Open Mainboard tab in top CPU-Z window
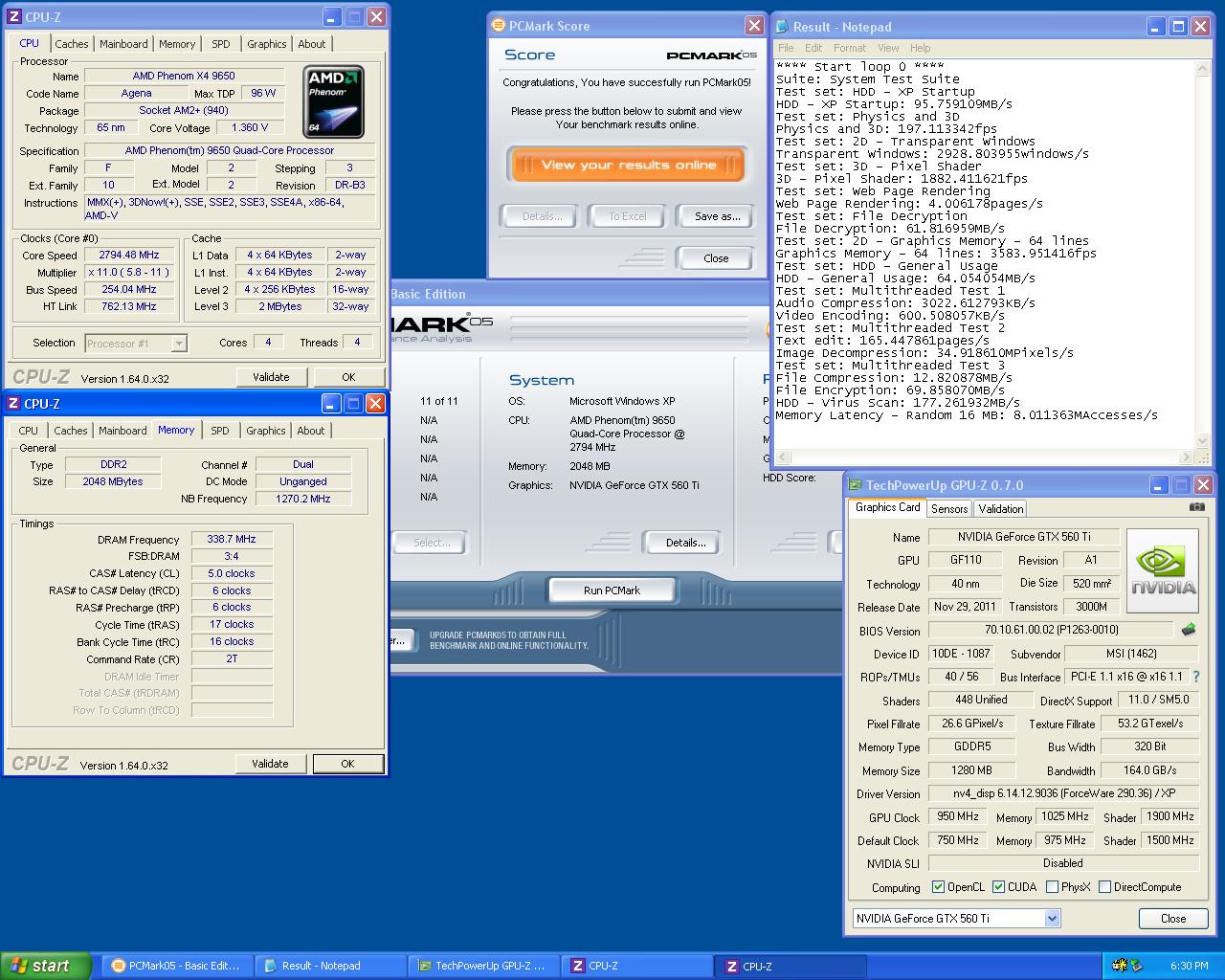 pos(124,44)
